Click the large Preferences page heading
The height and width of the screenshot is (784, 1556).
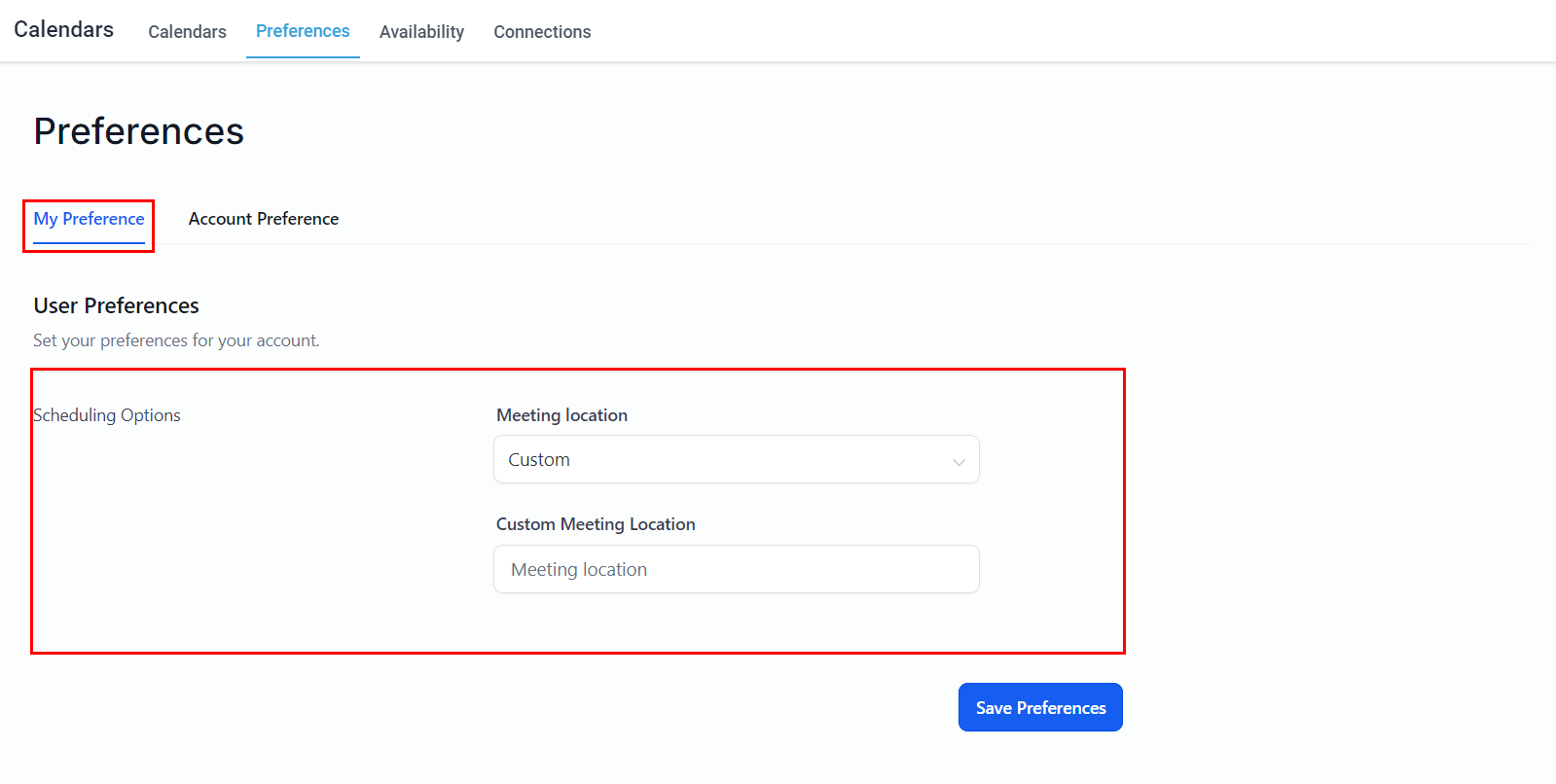[139, 131]
